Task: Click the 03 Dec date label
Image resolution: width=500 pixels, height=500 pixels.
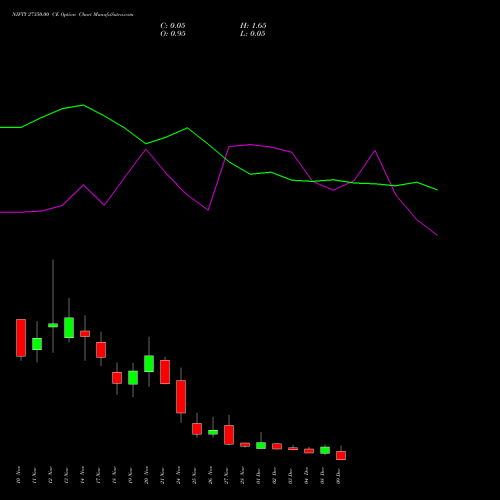Action: [x=290, y=475]
